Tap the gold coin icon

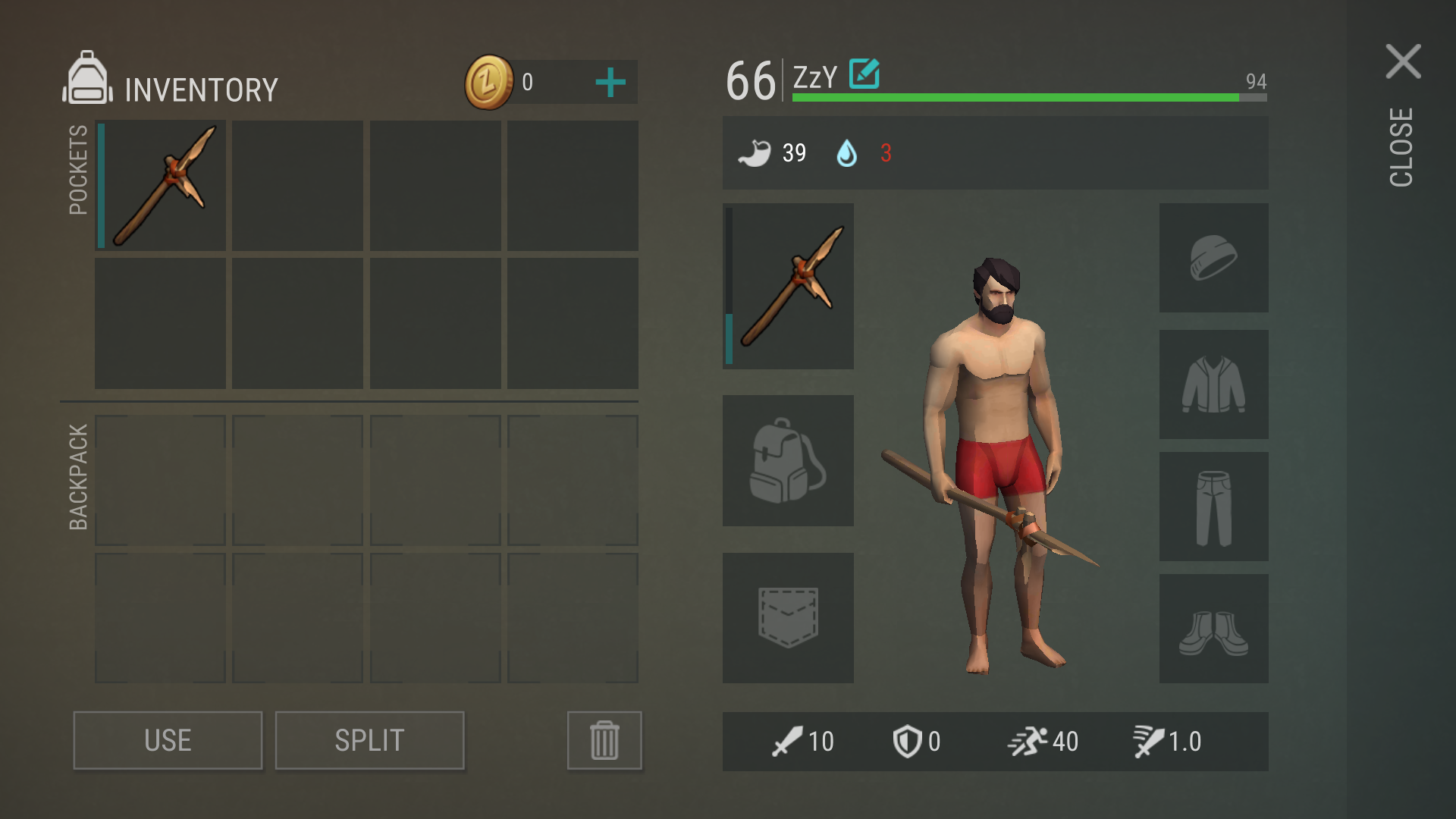pyautogui.click(x=489, y=82)
